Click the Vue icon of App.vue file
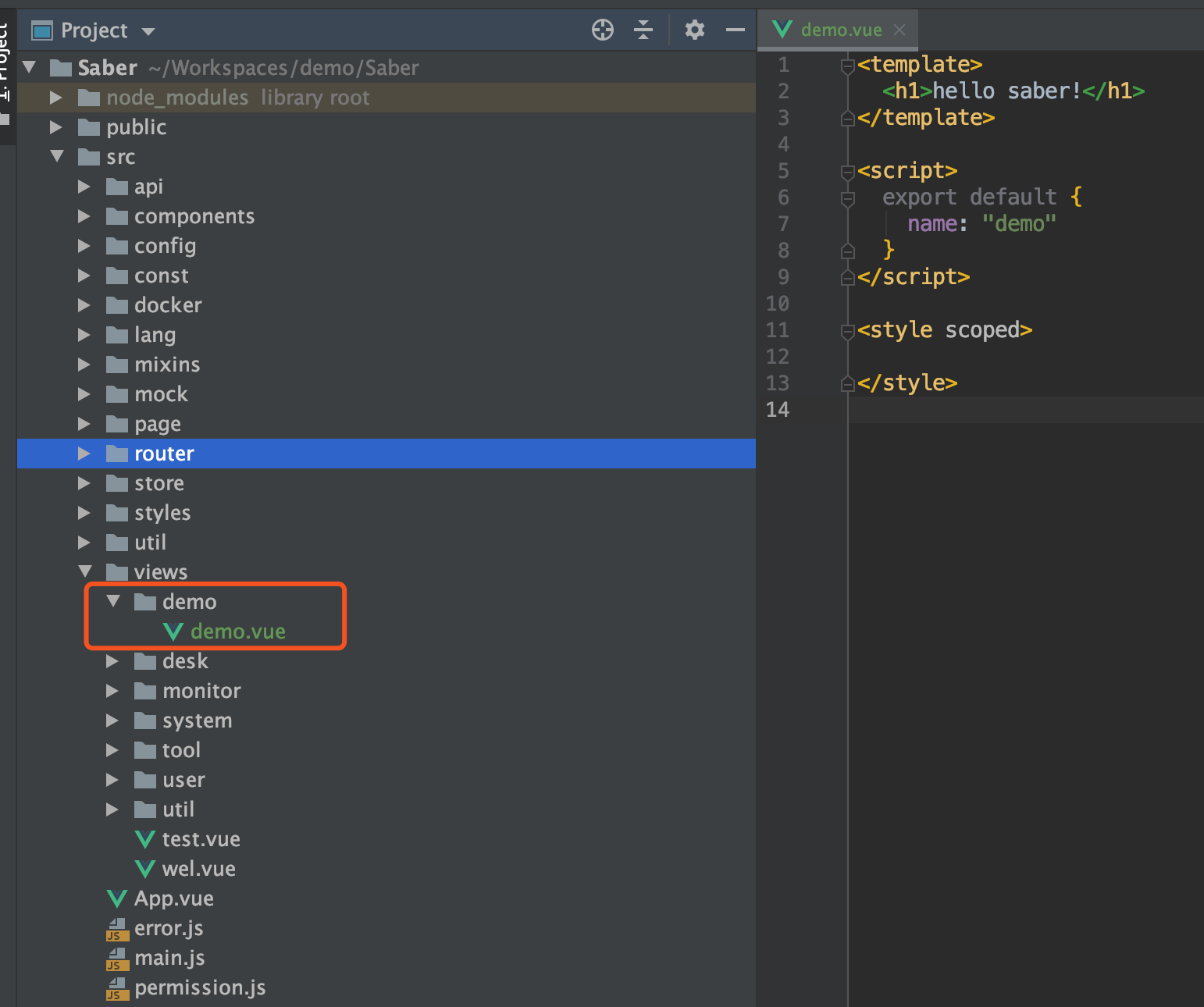The height and width of the screenshot is (1007, 1204). click(117, 898)
